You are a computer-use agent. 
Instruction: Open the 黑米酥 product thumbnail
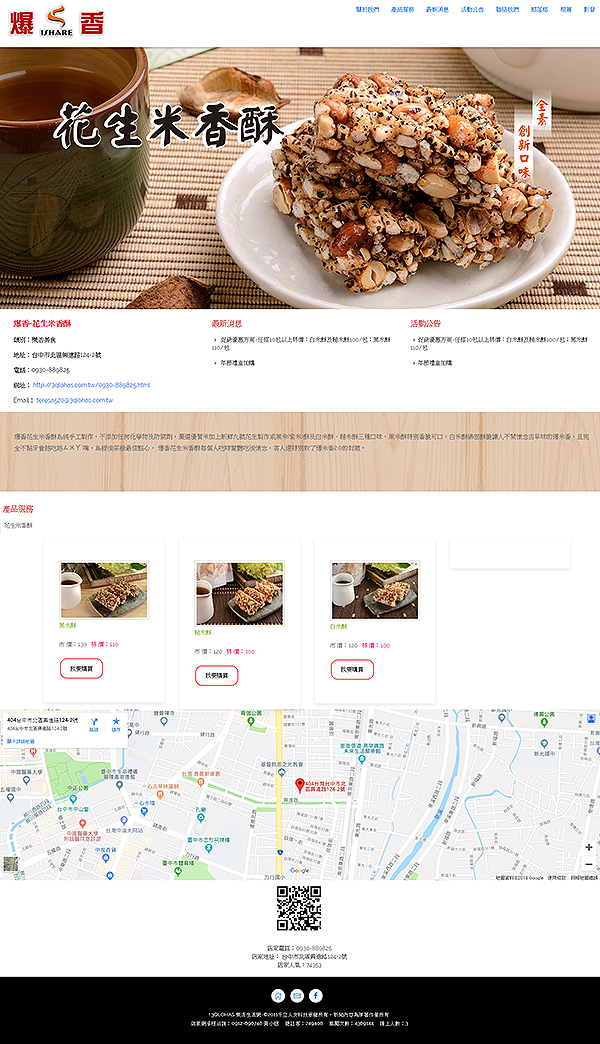pos(104,591)
